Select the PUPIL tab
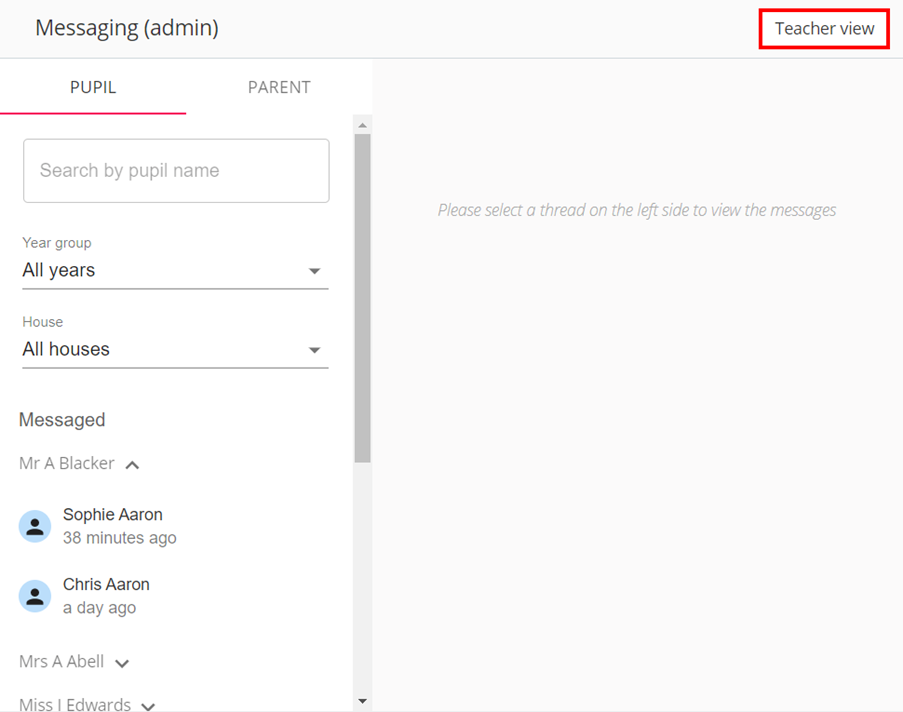Screen dimensions: 903x712 [93, 87]
